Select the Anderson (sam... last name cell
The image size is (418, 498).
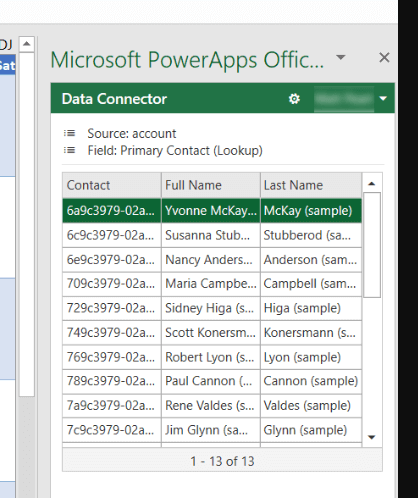click(311, 260)
